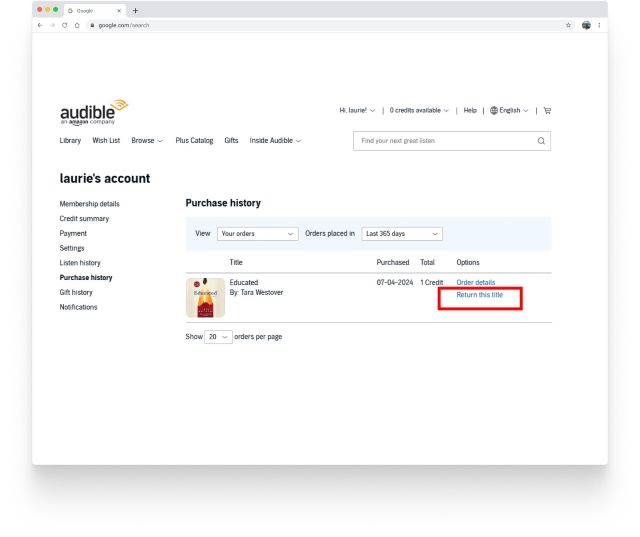Expand the 'Last 365 days' dropdown

(403, 233)
